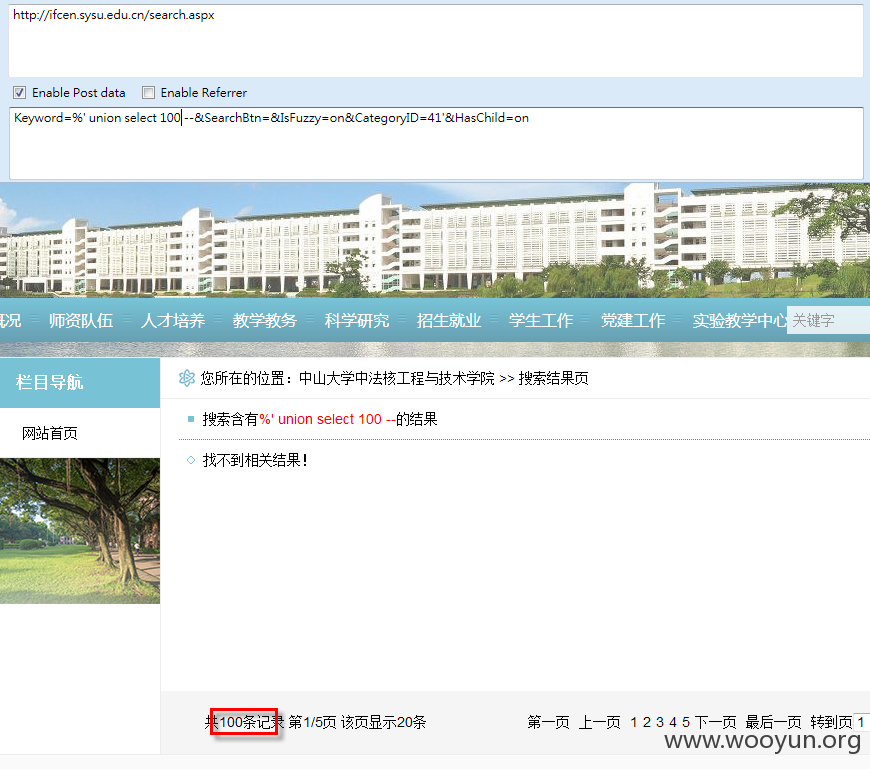
Task: Uncheck the Enable Post data checkbox
Action: coord(19,93)
